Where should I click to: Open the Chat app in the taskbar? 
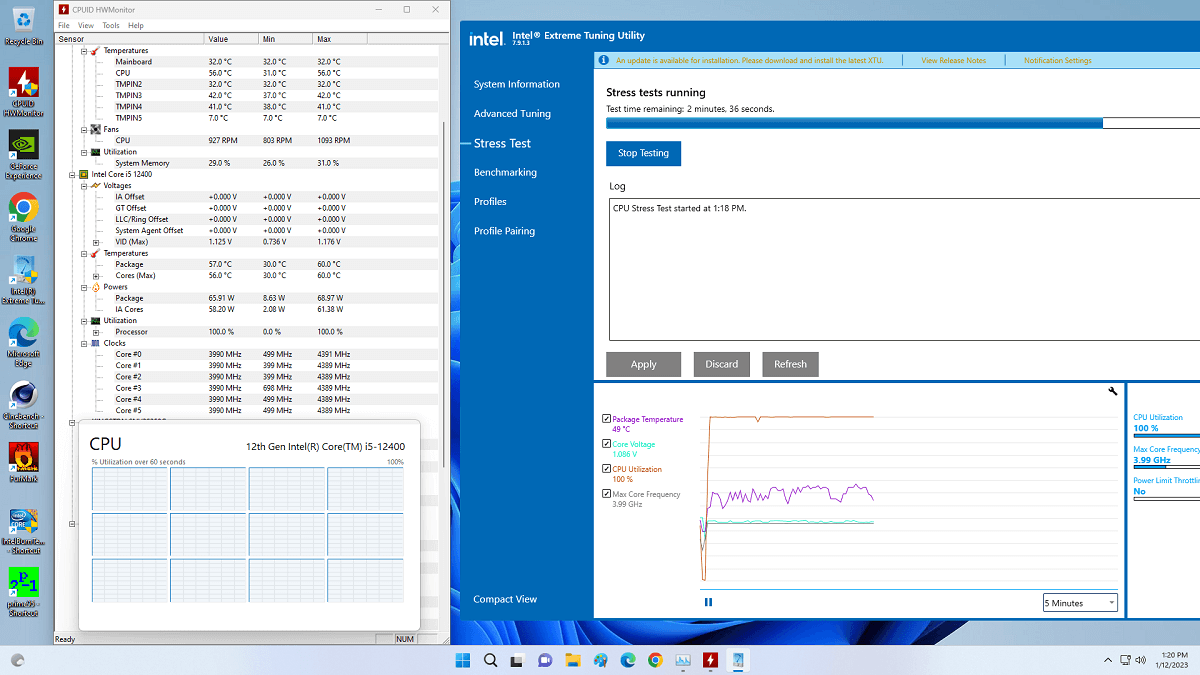click(x=546, y=660)
